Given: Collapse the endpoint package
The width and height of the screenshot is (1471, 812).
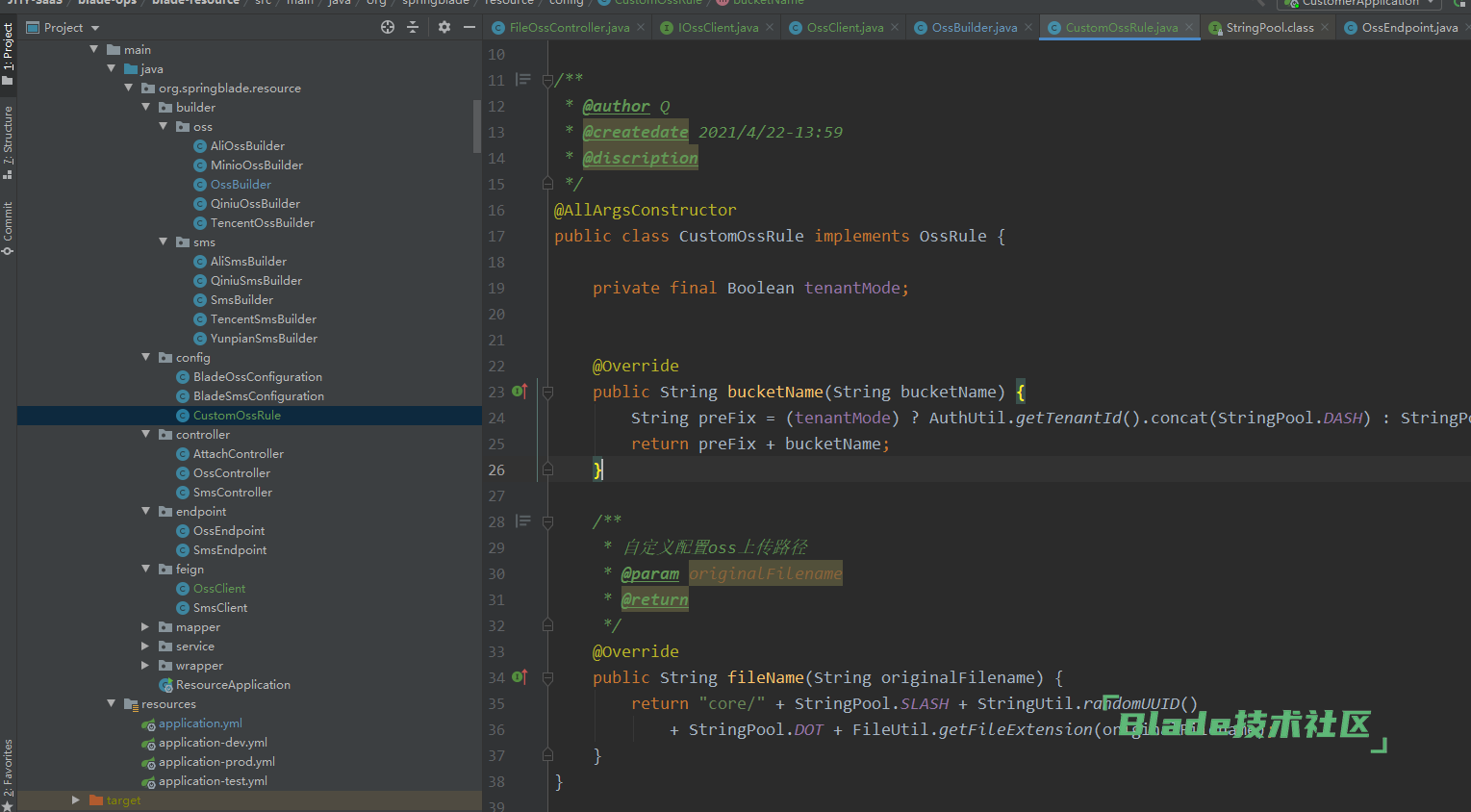Looking at the screenshot, I should [146, 511].
